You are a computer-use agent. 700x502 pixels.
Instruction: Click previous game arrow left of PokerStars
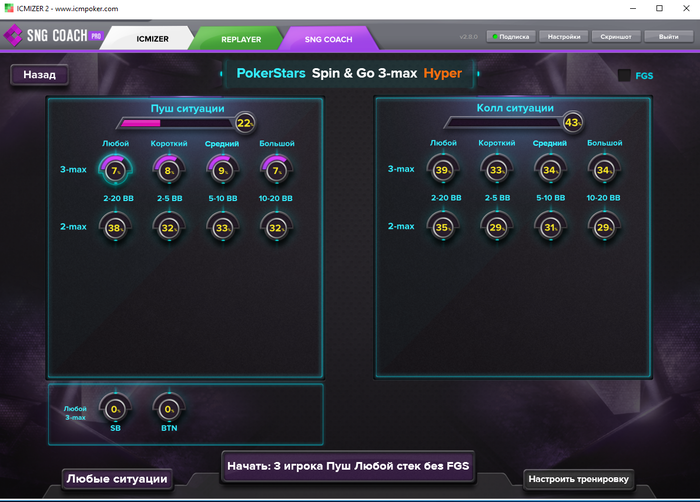pyautogui.click(x=221, y=74)
